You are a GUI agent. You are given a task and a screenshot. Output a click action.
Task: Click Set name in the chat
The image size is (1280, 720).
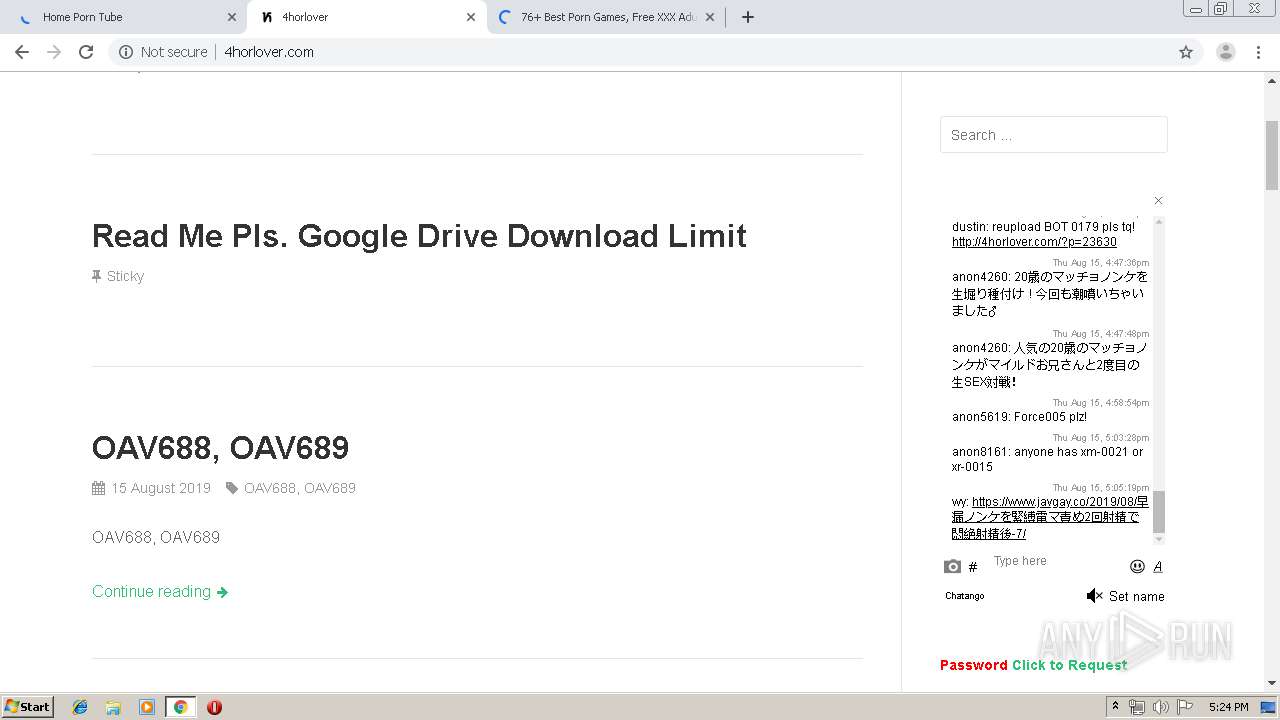[1136, 596]
